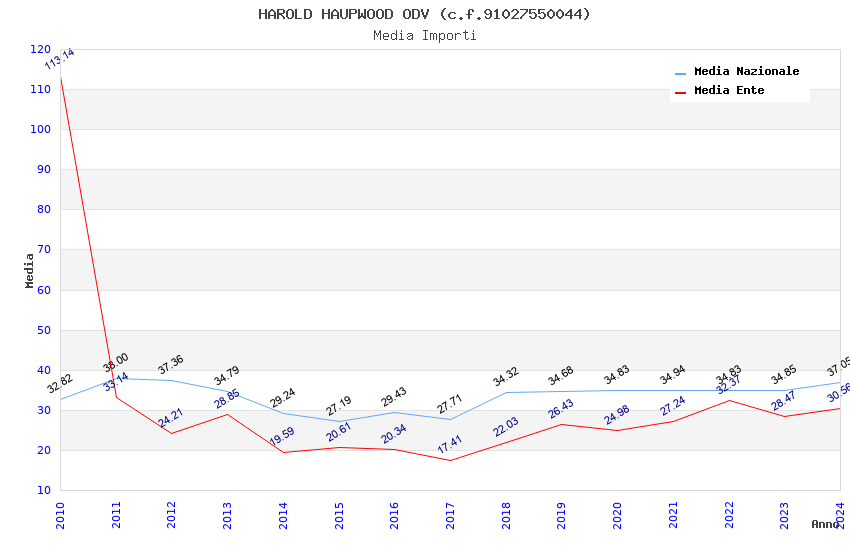Click the 2018 x-axis year label
The width and height of the screenshot is (850, 550).
[506, 516]
